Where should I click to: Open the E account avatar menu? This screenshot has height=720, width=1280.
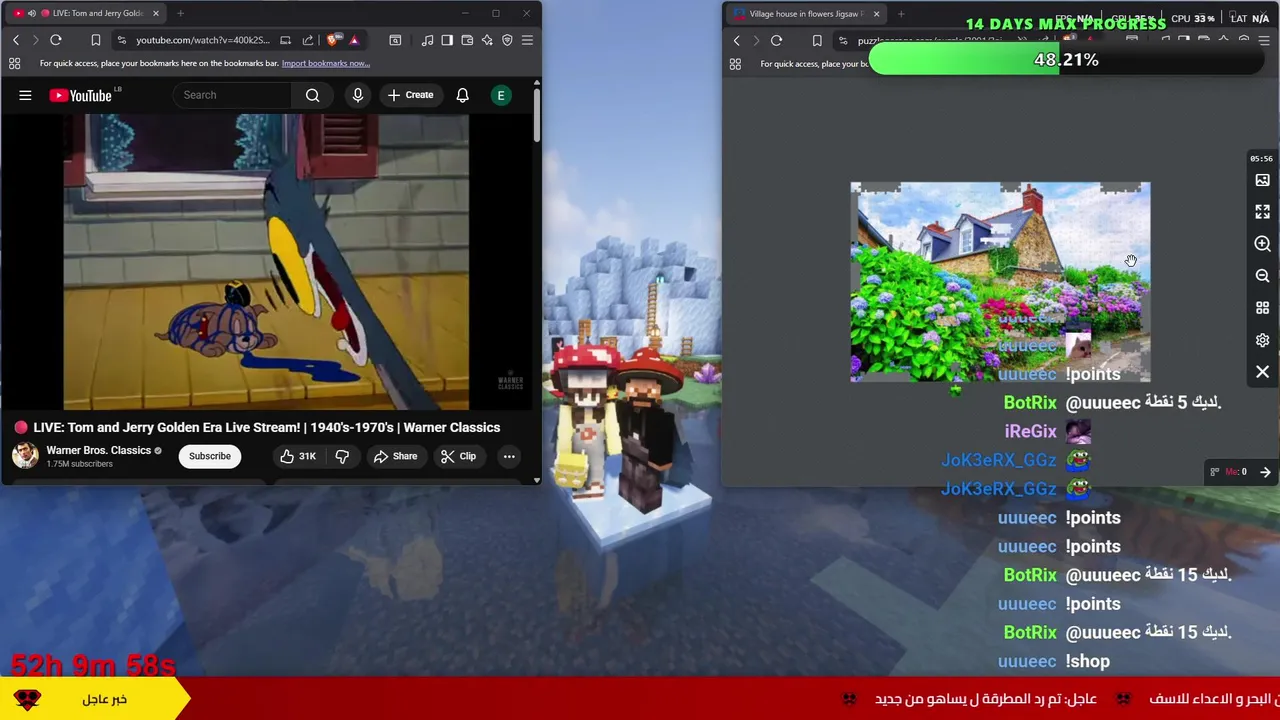501,95
